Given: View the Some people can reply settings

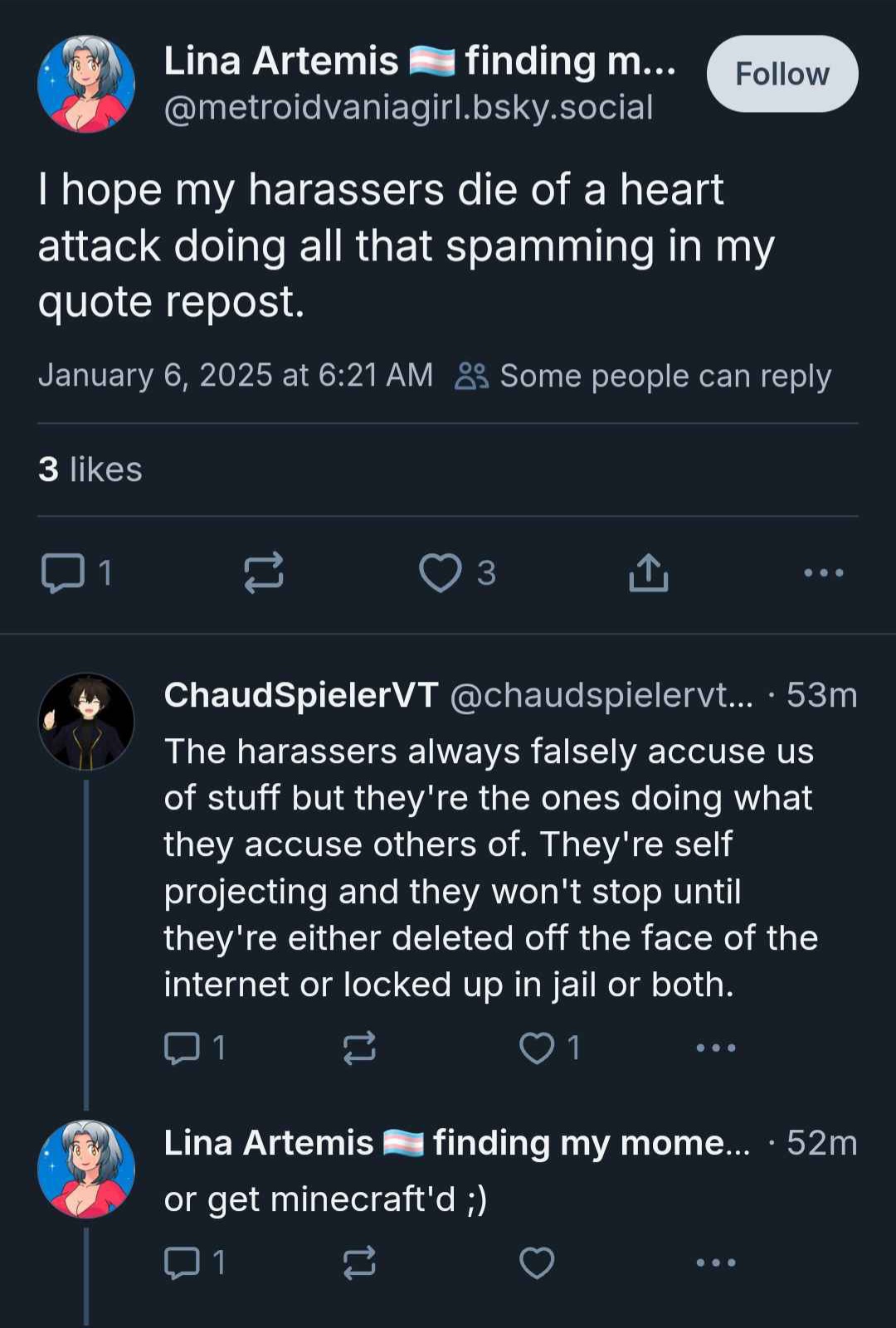Looking at the screenshot, I should point(645,376).
